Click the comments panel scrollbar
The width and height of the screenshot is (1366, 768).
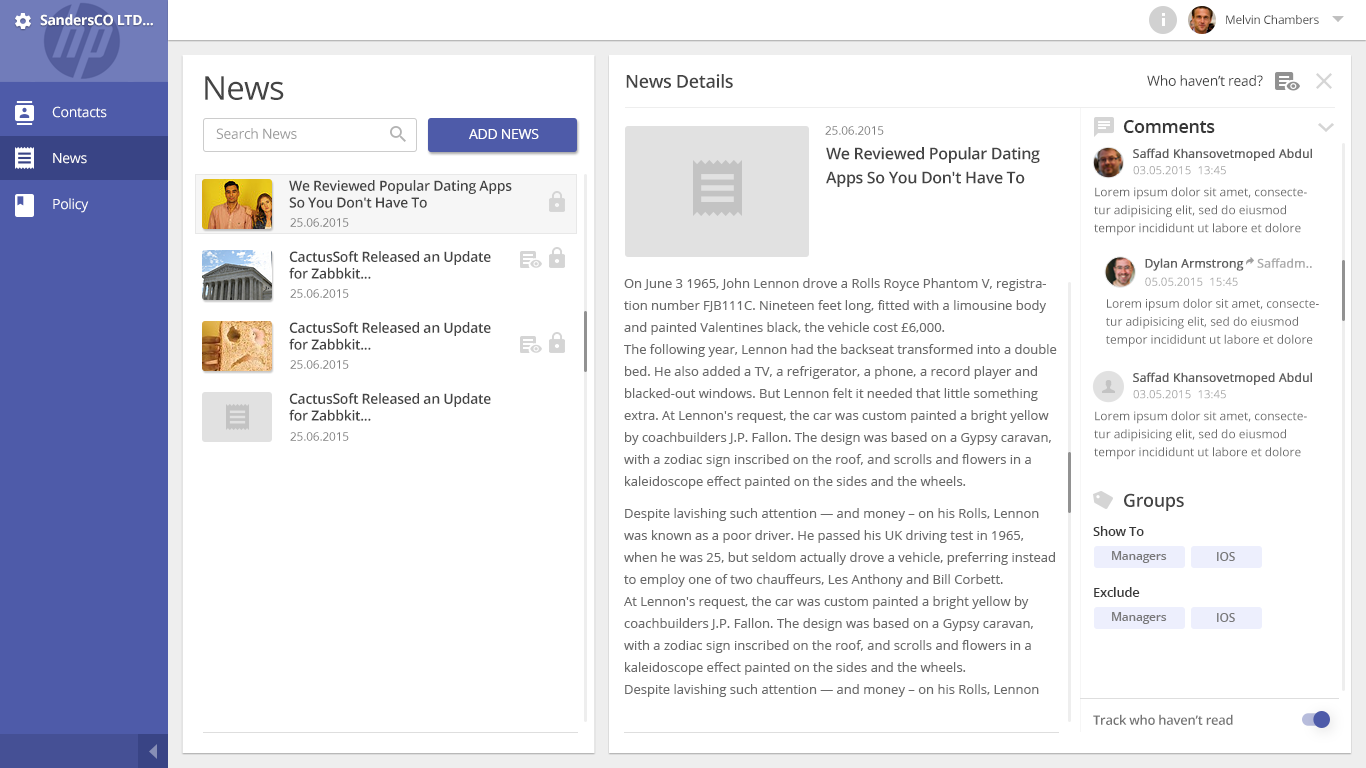[x=1343, y=290]
